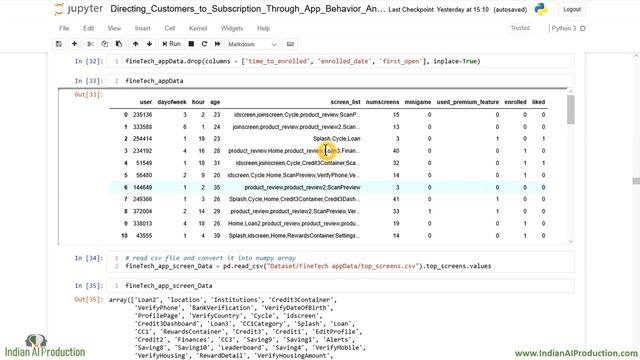
Task: Copy selected cells icon
Action: click(104, 44)
